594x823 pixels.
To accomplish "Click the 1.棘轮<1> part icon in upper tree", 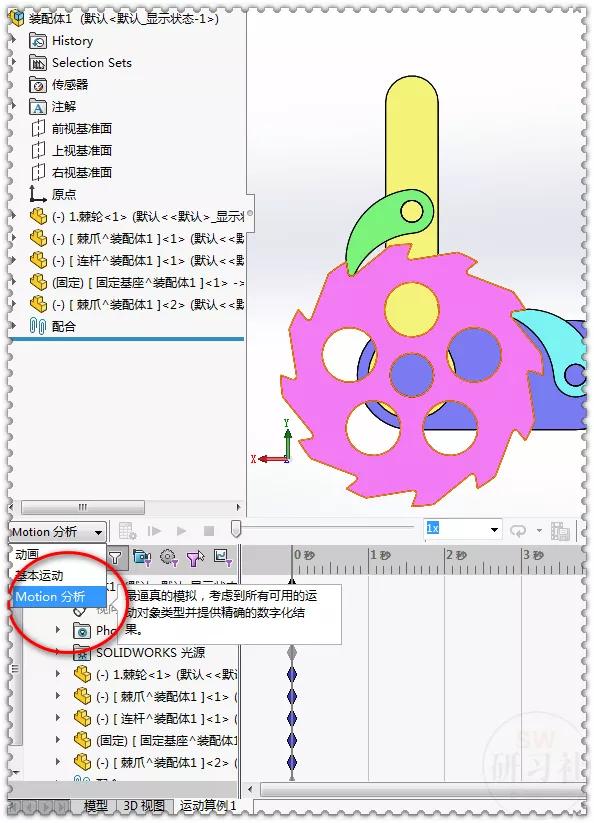I will (x=38, y=216).
